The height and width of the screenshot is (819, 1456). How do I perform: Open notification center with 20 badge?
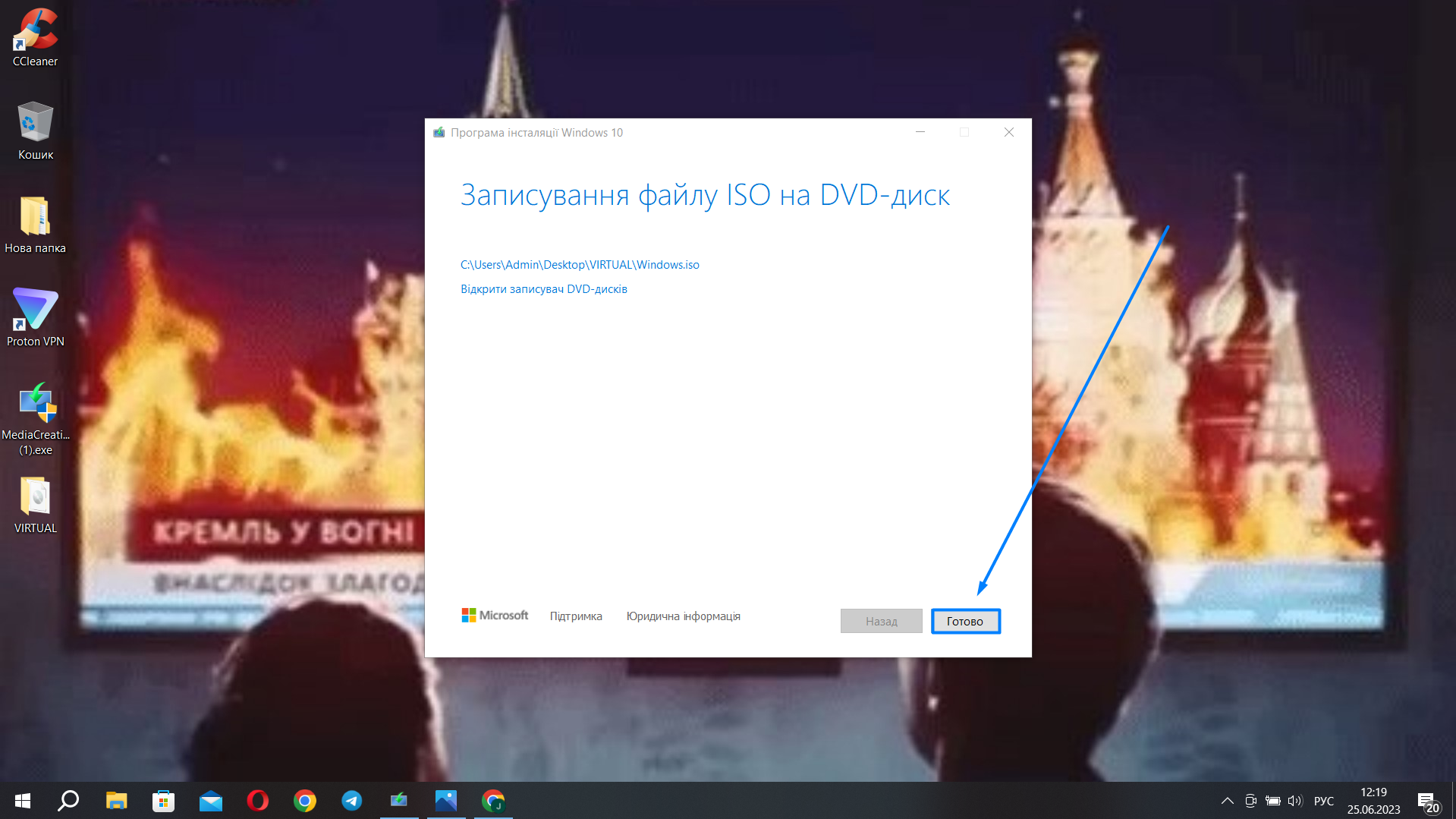[1428, 801]
